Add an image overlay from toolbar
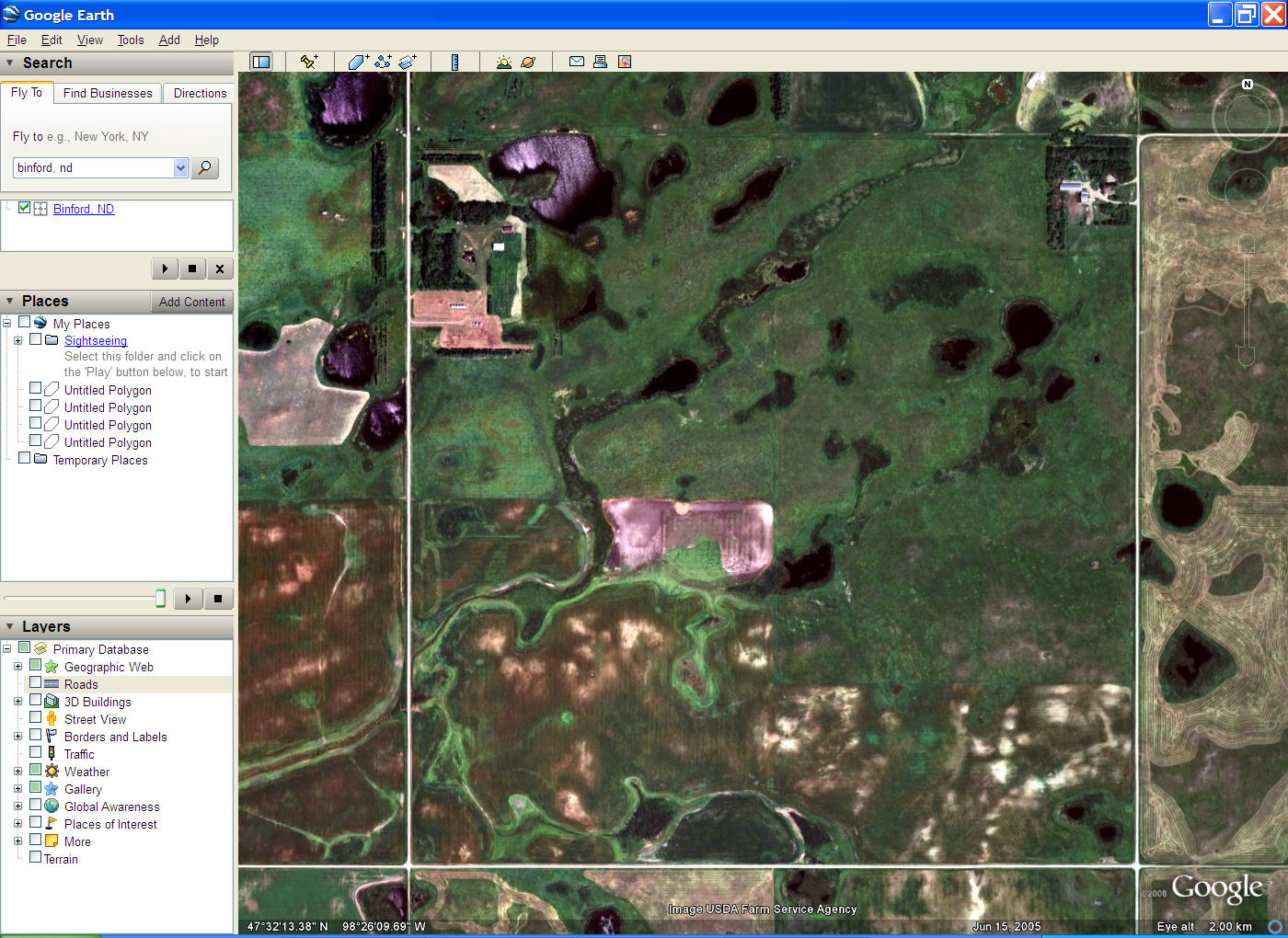This screenshot has width=1288, height=938. click(x=408, y=62)
